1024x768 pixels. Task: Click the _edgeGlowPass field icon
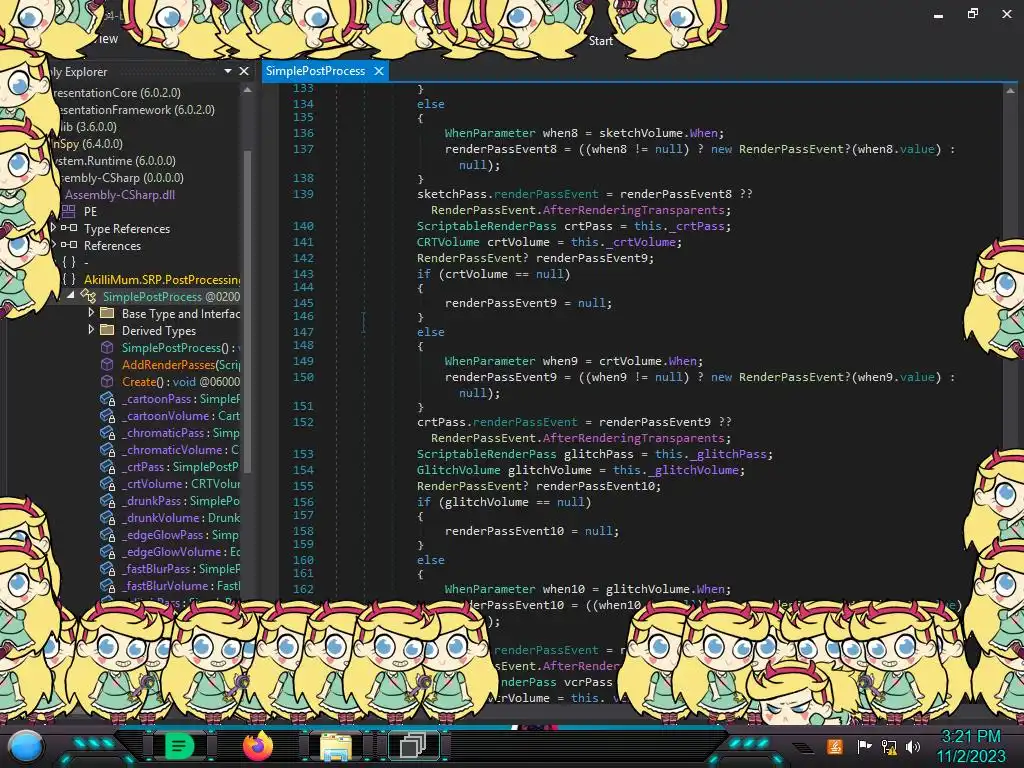[107, 534]
